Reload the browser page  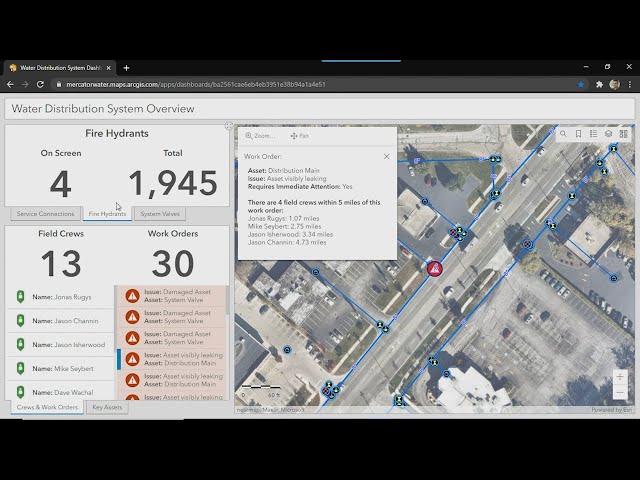point(40,84)
